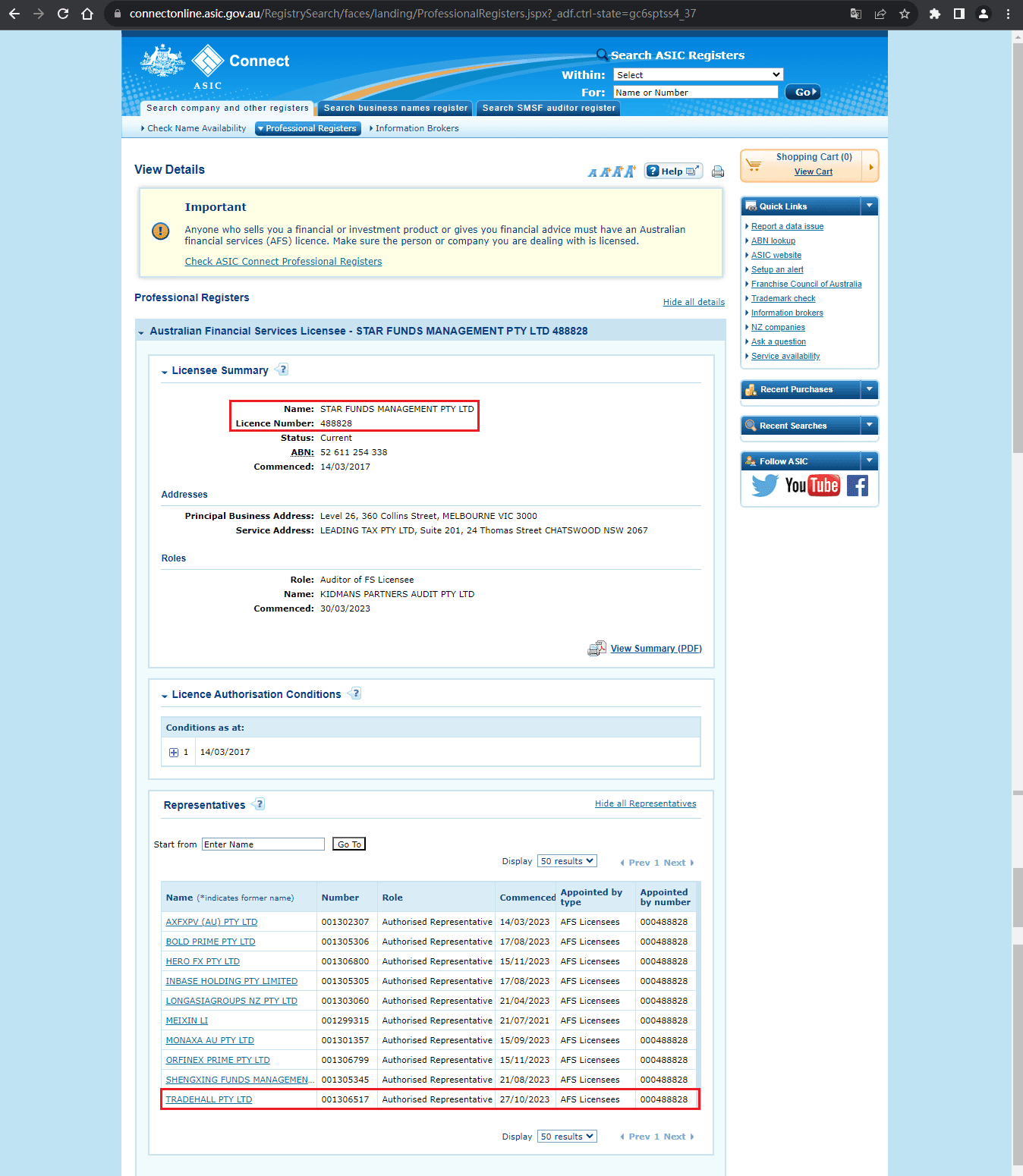
Task: Click the Representatives help question icon
Action: tap(259, 804)
